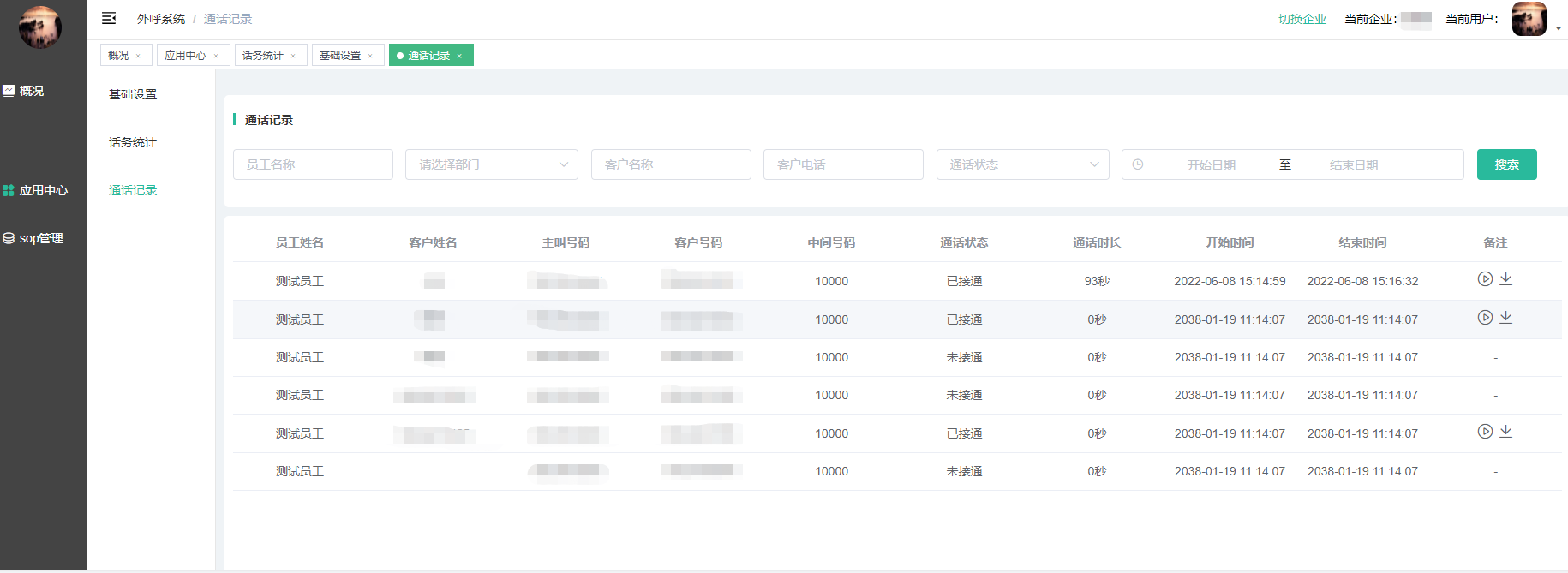The width and height of the screenshot is (1568, 573).
Task: Click the 切换企业 link
Action: pyautogui.click(x=1302, y=19)
